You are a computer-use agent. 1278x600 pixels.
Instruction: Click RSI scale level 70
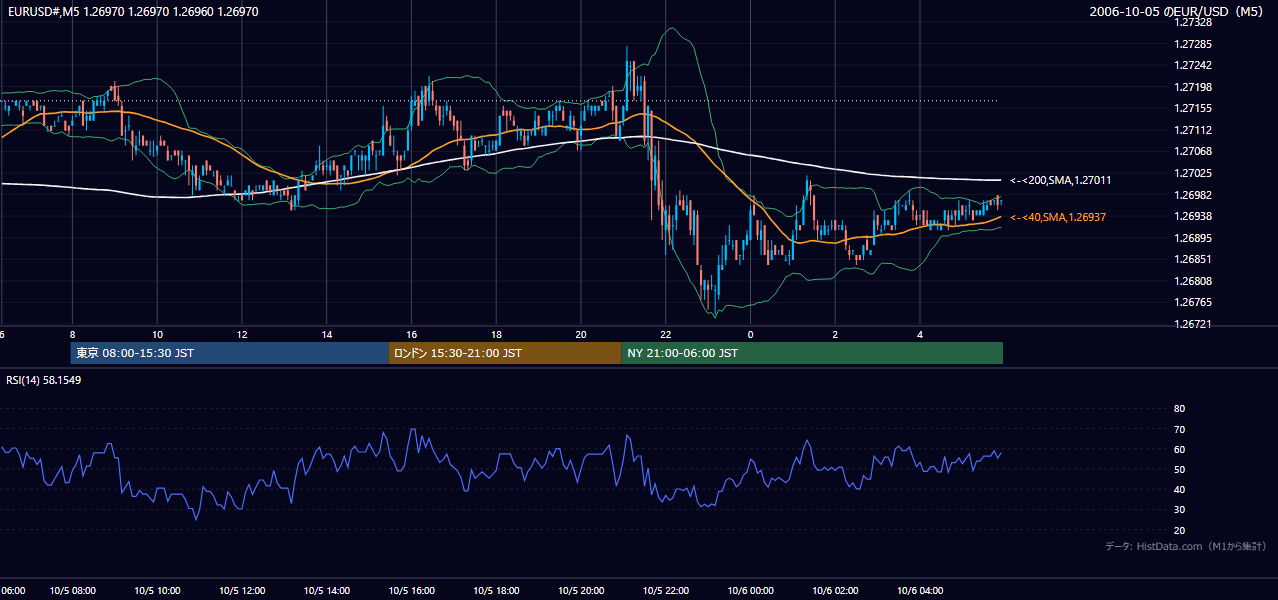1179,429
